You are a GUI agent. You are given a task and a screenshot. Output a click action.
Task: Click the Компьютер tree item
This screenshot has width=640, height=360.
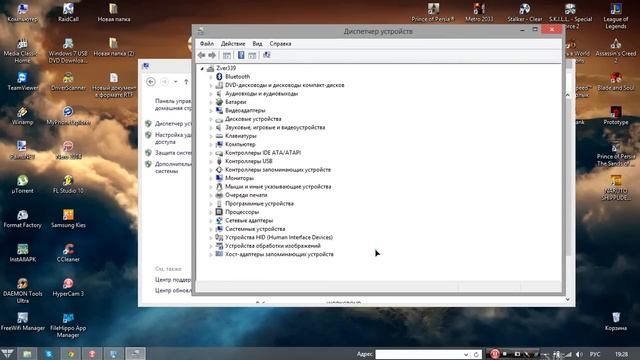(x=240, y=144)
